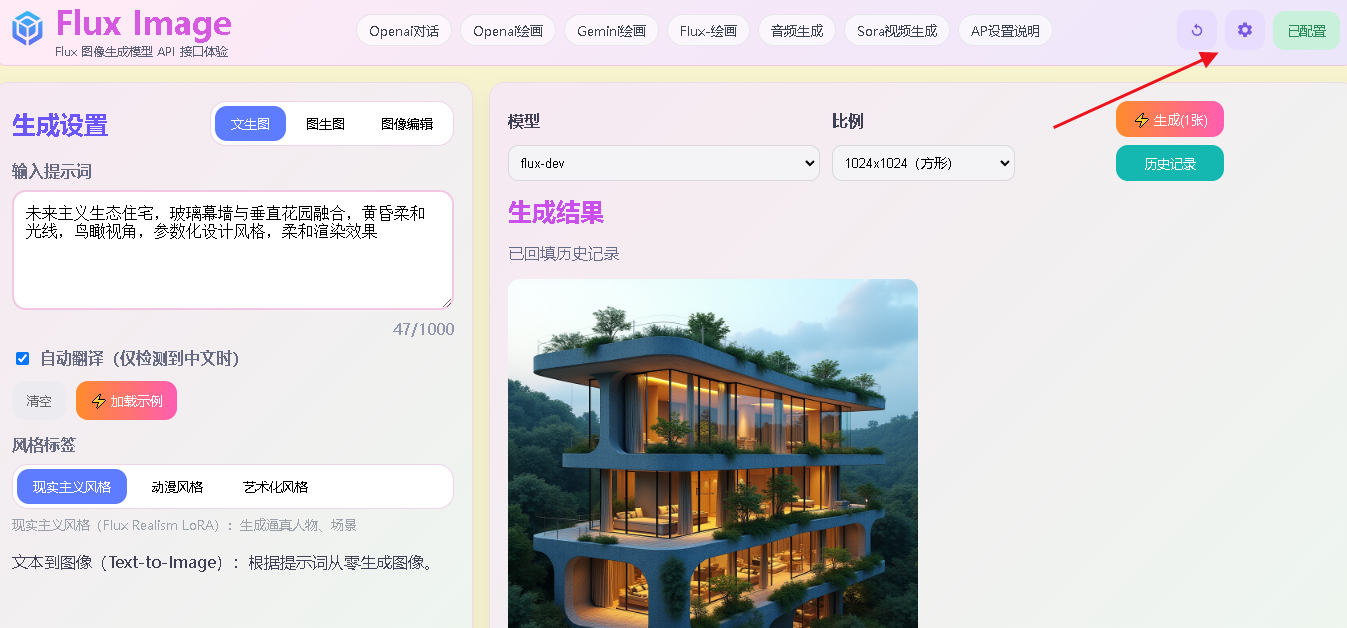Open the Sora视频生成 nav item
This screenshot has width=1347, height=628.
(897, 31)
